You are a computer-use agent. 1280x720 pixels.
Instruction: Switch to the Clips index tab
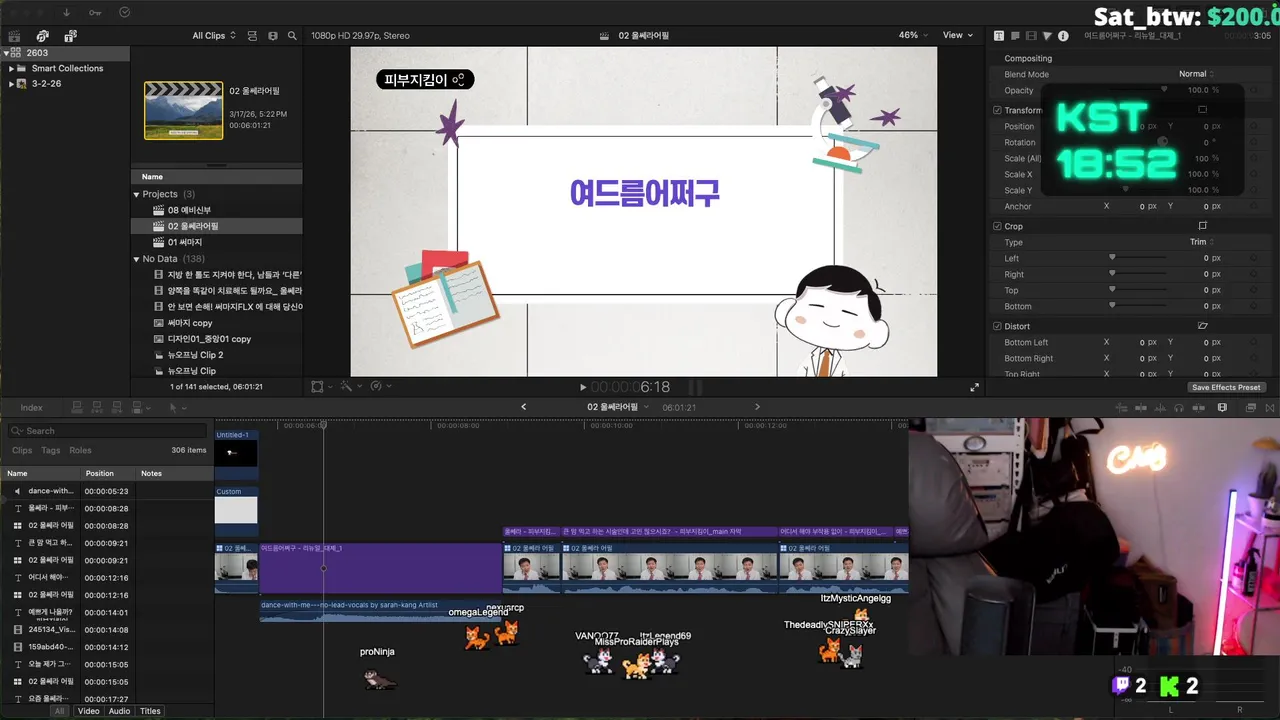point(22,450)
